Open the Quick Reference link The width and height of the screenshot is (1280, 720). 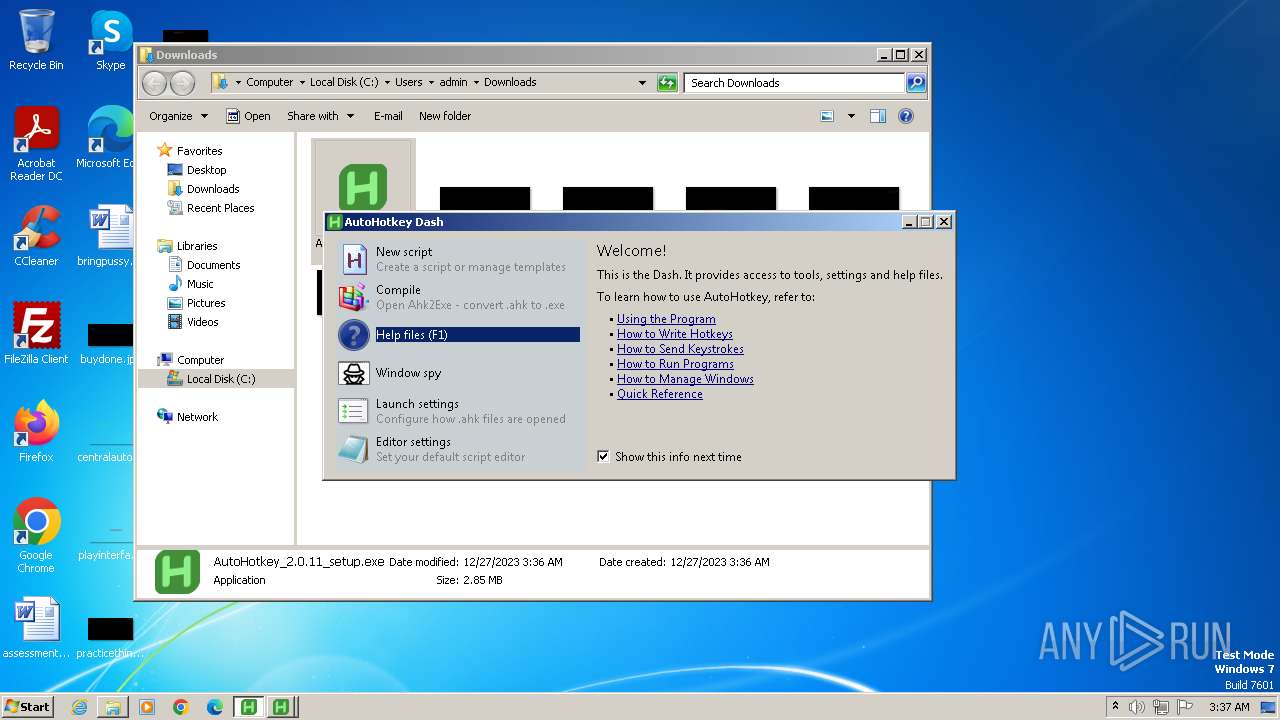coord(660,394)
